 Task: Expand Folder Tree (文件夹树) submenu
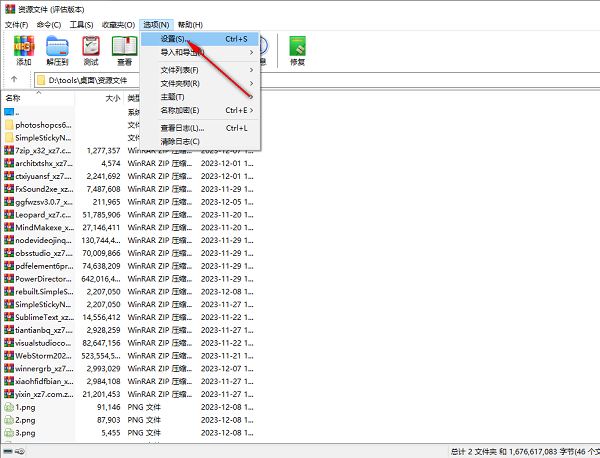coord(200,83)
